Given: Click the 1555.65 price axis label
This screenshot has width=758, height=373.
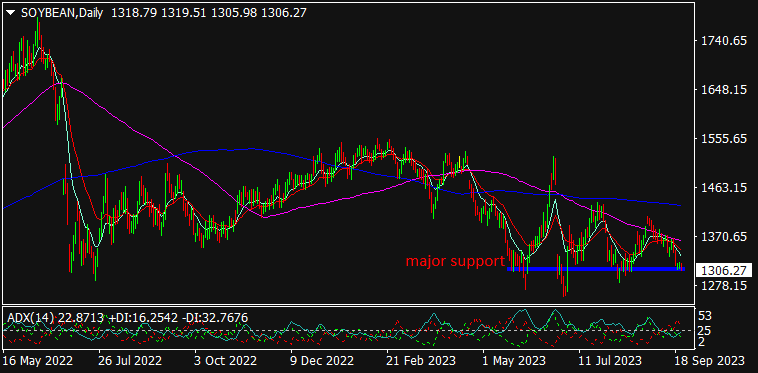Looking at the screenshot, I should point(723,139).
